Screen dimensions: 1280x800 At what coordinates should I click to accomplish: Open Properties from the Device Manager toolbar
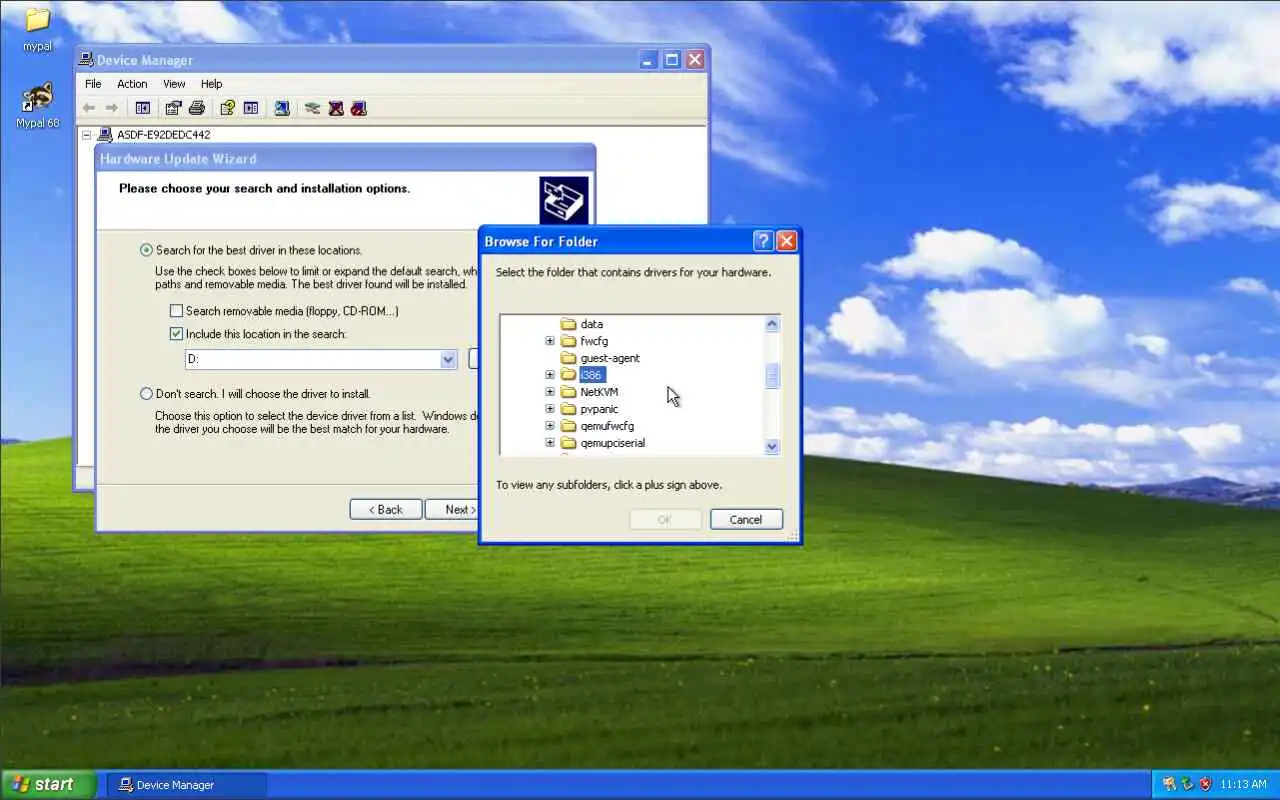(x=173, y=108)
